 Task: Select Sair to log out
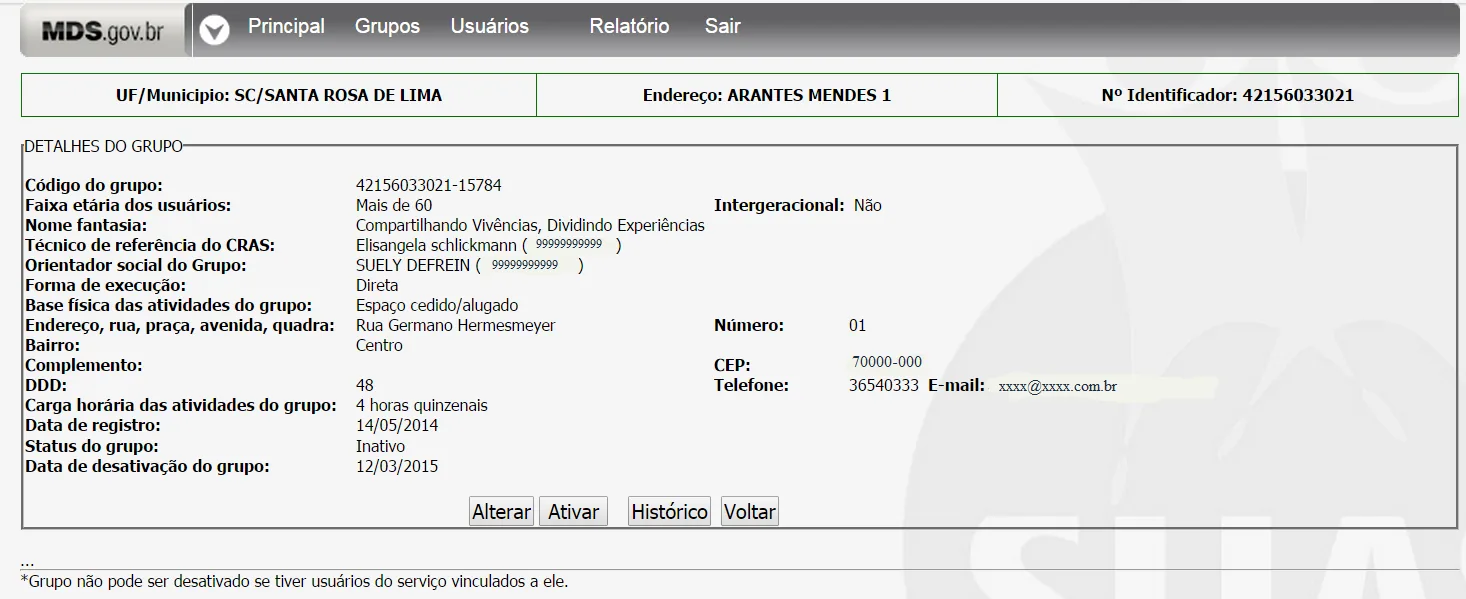(722, 27)
